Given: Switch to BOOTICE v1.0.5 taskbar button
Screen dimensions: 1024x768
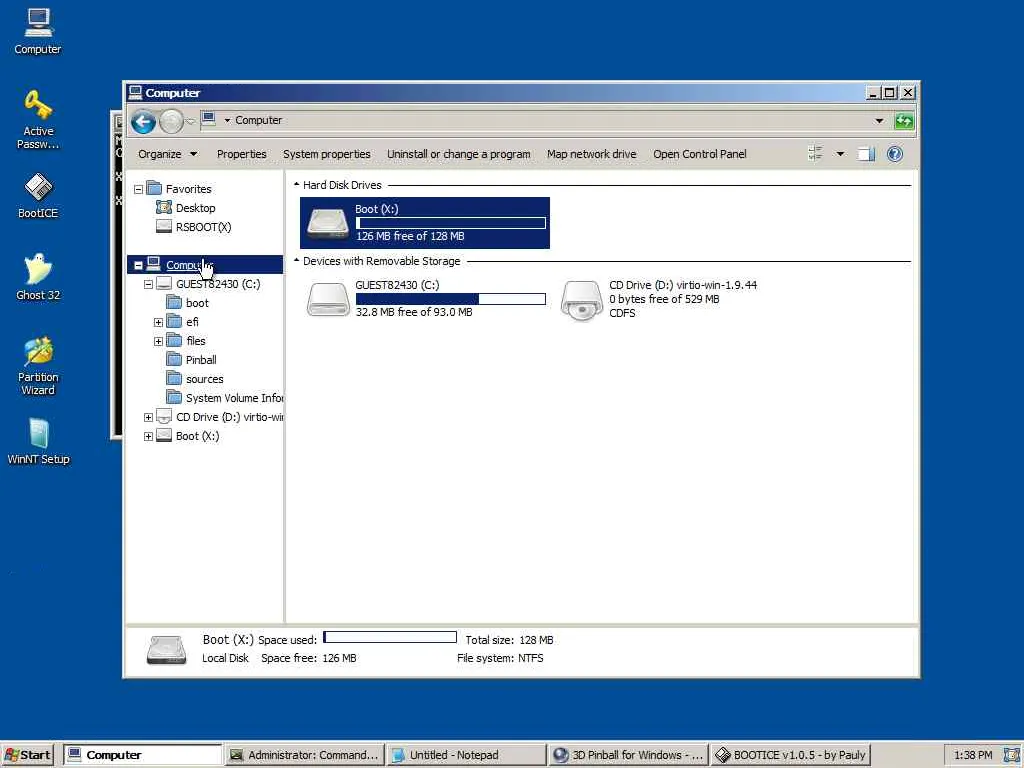Looking at the screenshot, I should [x=791, y=755].
